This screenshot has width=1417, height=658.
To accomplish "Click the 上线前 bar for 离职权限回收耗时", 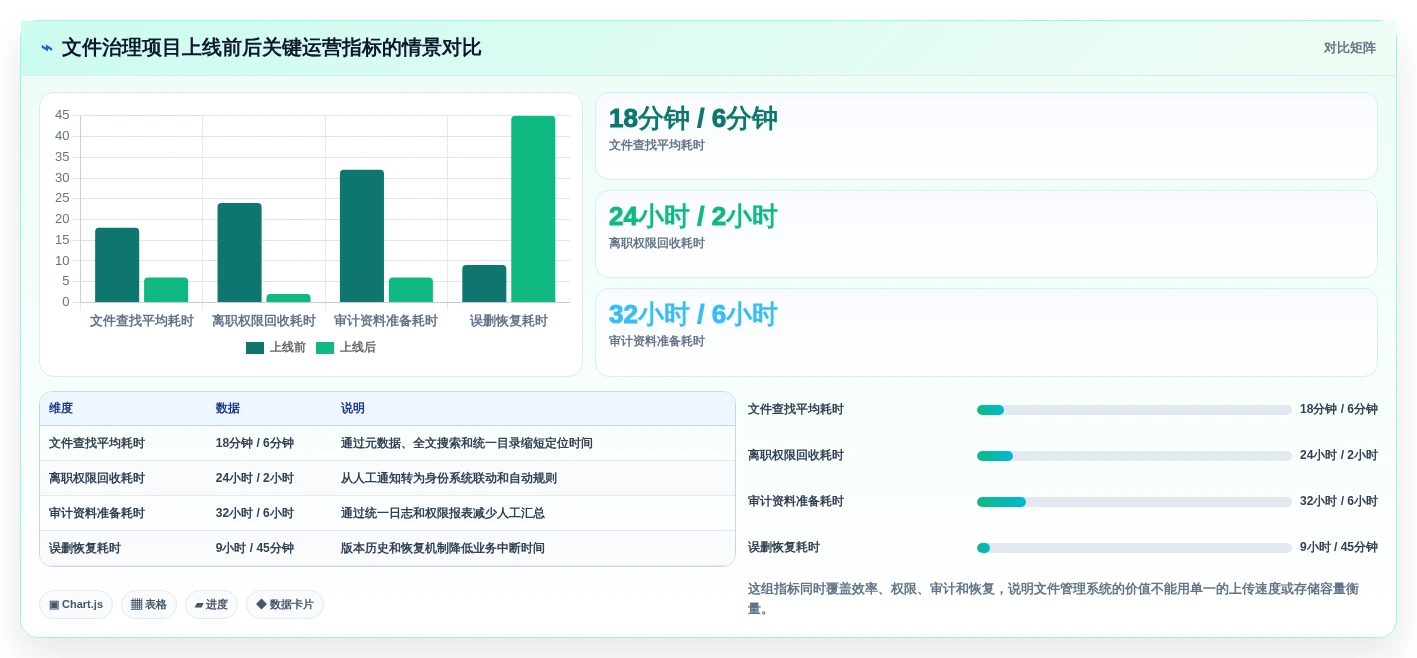I will pos(239,253).
